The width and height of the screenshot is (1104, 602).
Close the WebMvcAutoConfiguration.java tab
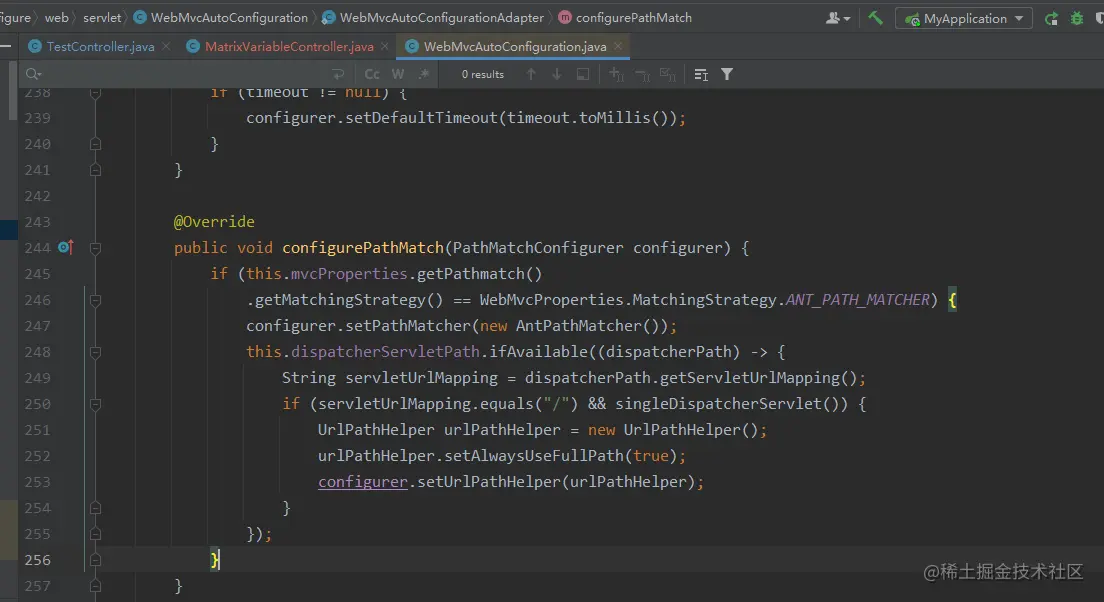617,46
